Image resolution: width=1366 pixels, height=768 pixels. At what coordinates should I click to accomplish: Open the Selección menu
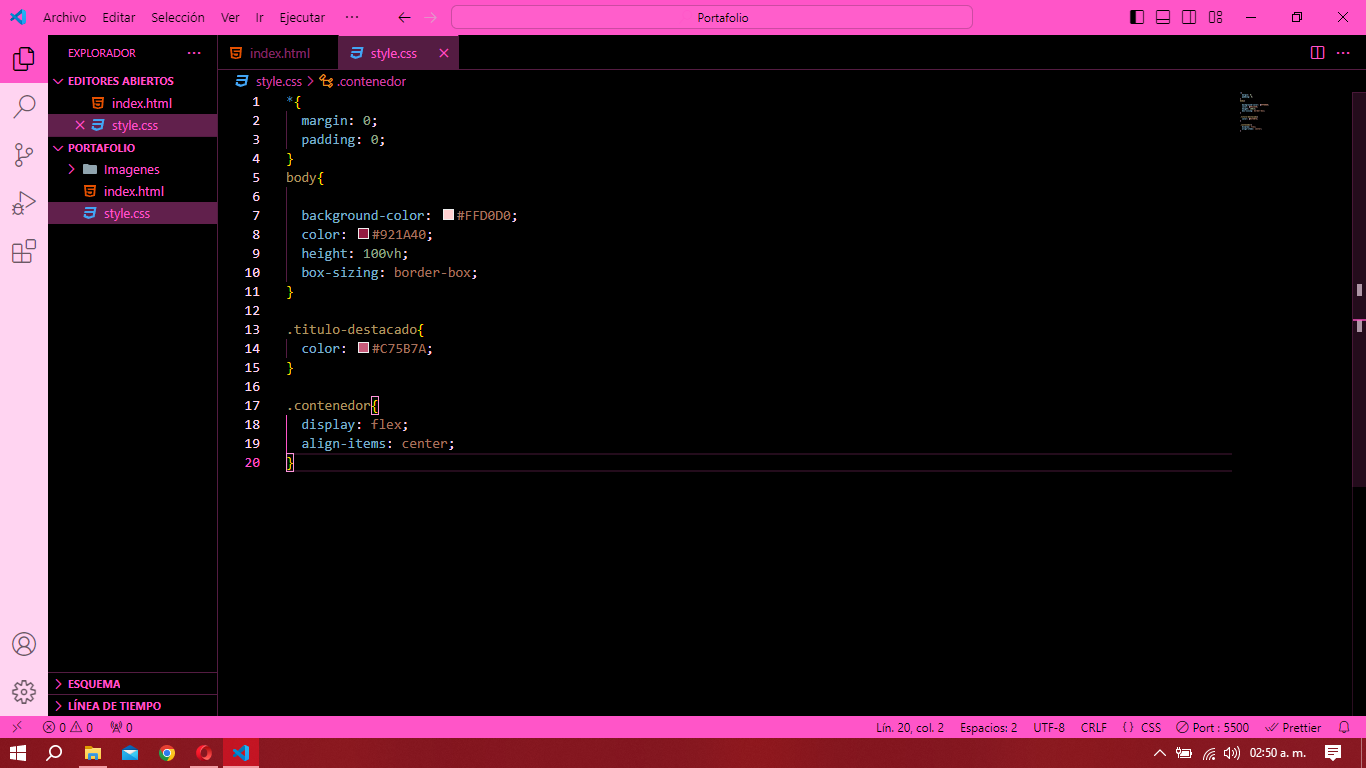pos(178,17)
